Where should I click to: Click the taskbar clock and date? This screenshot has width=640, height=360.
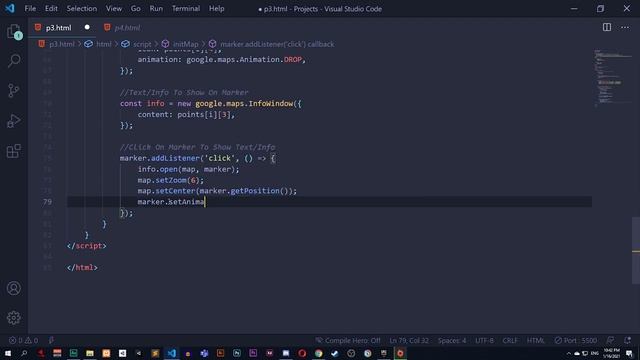611,353
